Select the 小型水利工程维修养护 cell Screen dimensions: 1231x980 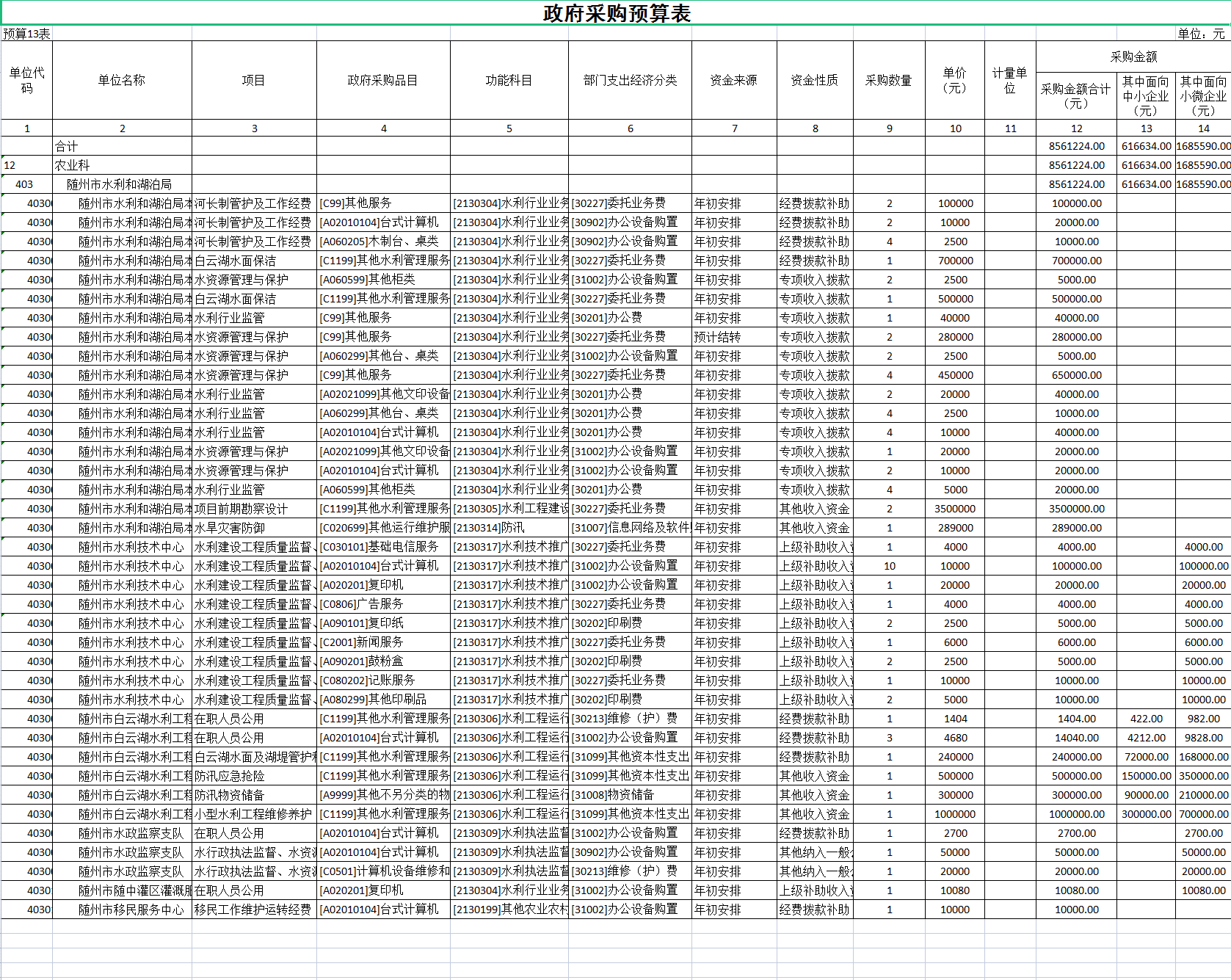[x=254, y=814]
